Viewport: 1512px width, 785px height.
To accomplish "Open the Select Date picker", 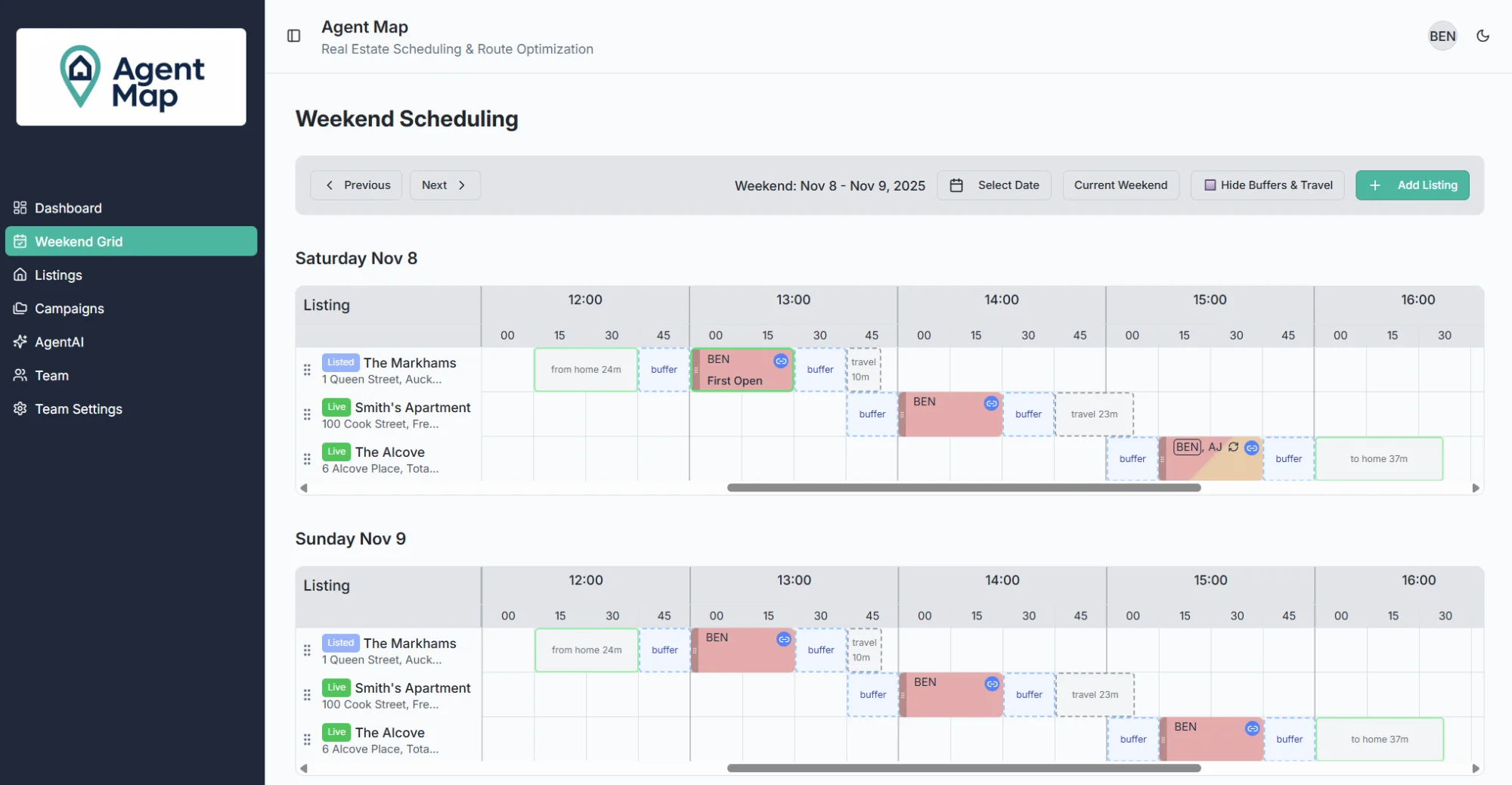I will 994,185.
